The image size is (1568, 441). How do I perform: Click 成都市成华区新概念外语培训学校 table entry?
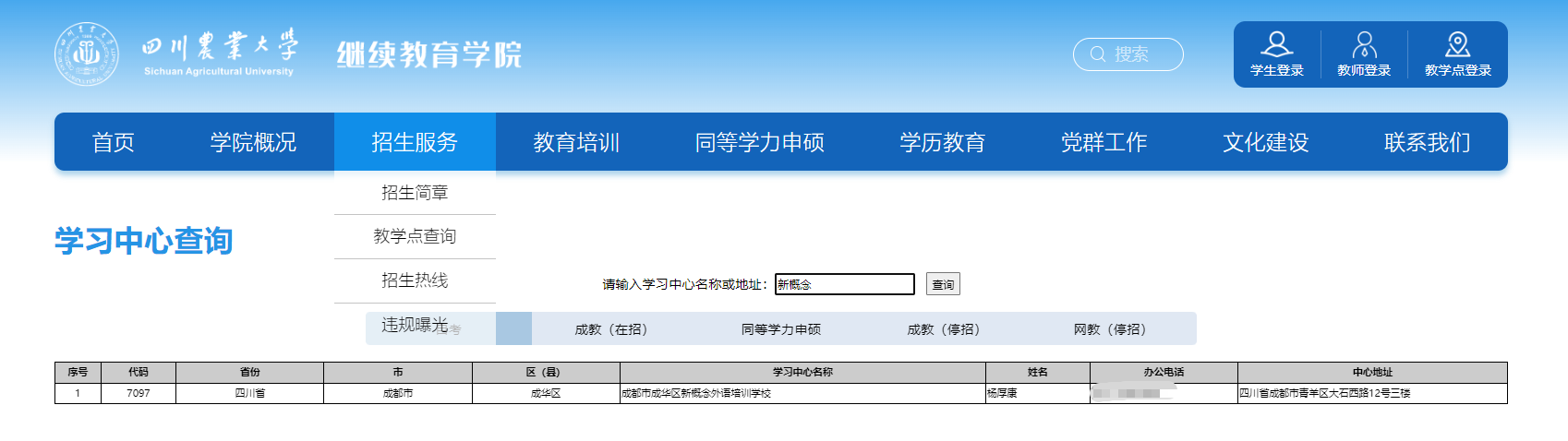[x=696, y=393]
